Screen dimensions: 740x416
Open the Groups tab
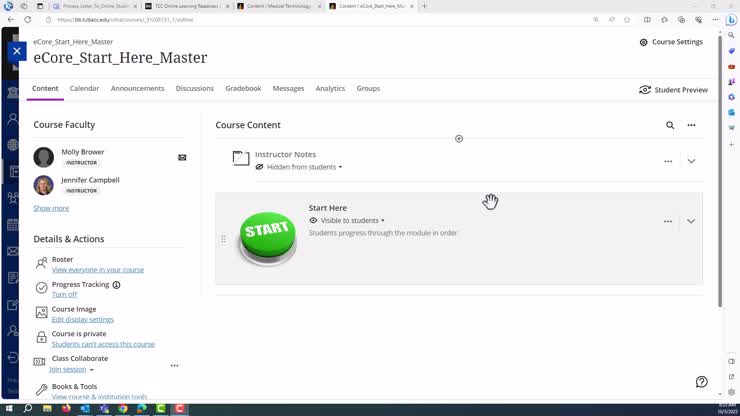click(368, 88)
